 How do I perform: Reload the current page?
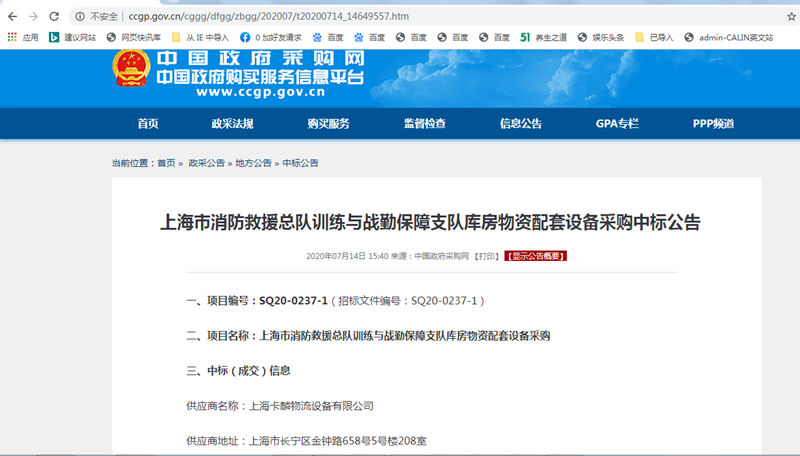(x=54, y=16)
